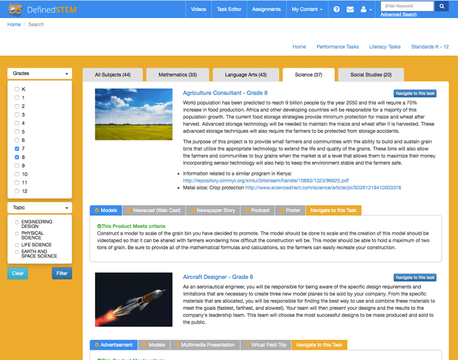The height and width of the screenshot is (360, 458).
Task: Check the Earth and Space Science checkbox
Action: (x=17, y=252)
